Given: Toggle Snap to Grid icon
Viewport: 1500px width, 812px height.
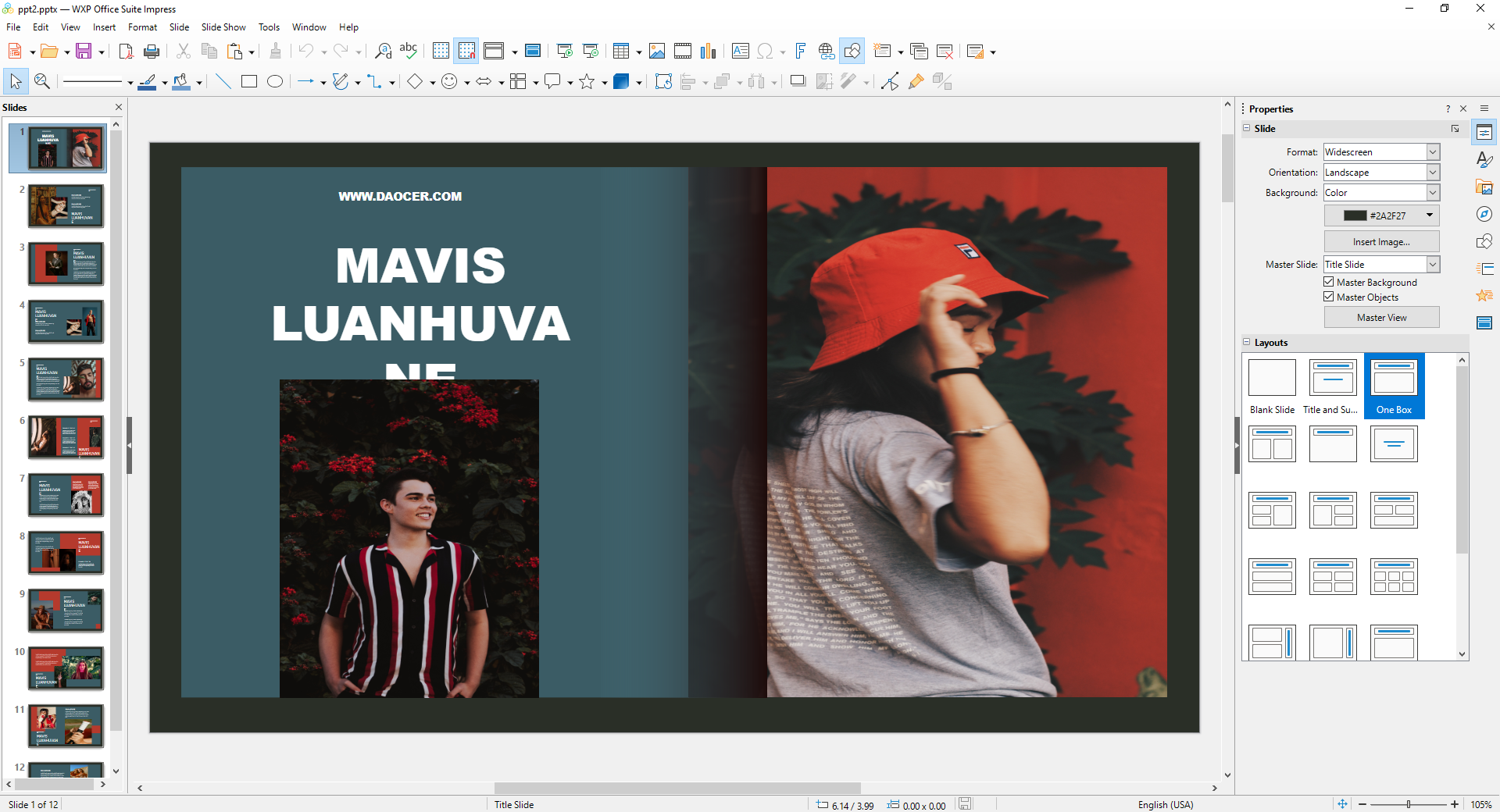Looking at the screenshot, I should point(466,52).
